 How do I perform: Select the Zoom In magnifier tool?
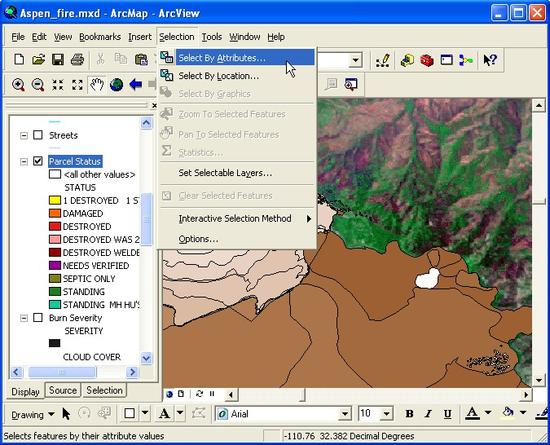click(x=18, y=85)
